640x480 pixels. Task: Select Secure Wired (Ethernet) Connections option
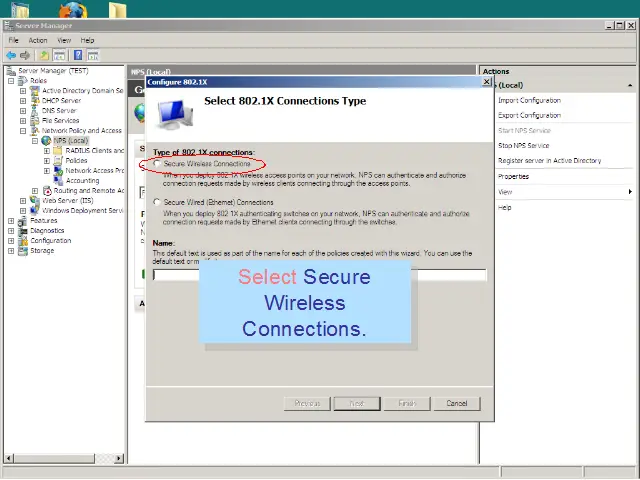tap(156, 202)
